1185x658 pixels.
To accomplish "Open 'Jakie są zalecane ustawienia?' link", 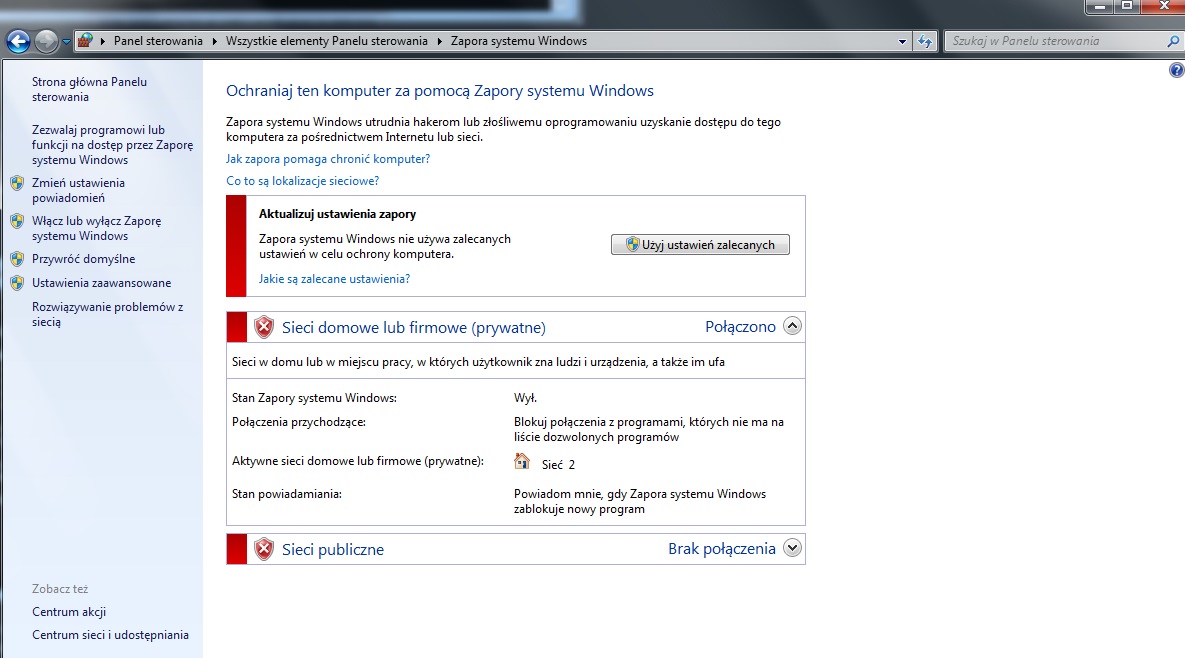I will [334, 279].
